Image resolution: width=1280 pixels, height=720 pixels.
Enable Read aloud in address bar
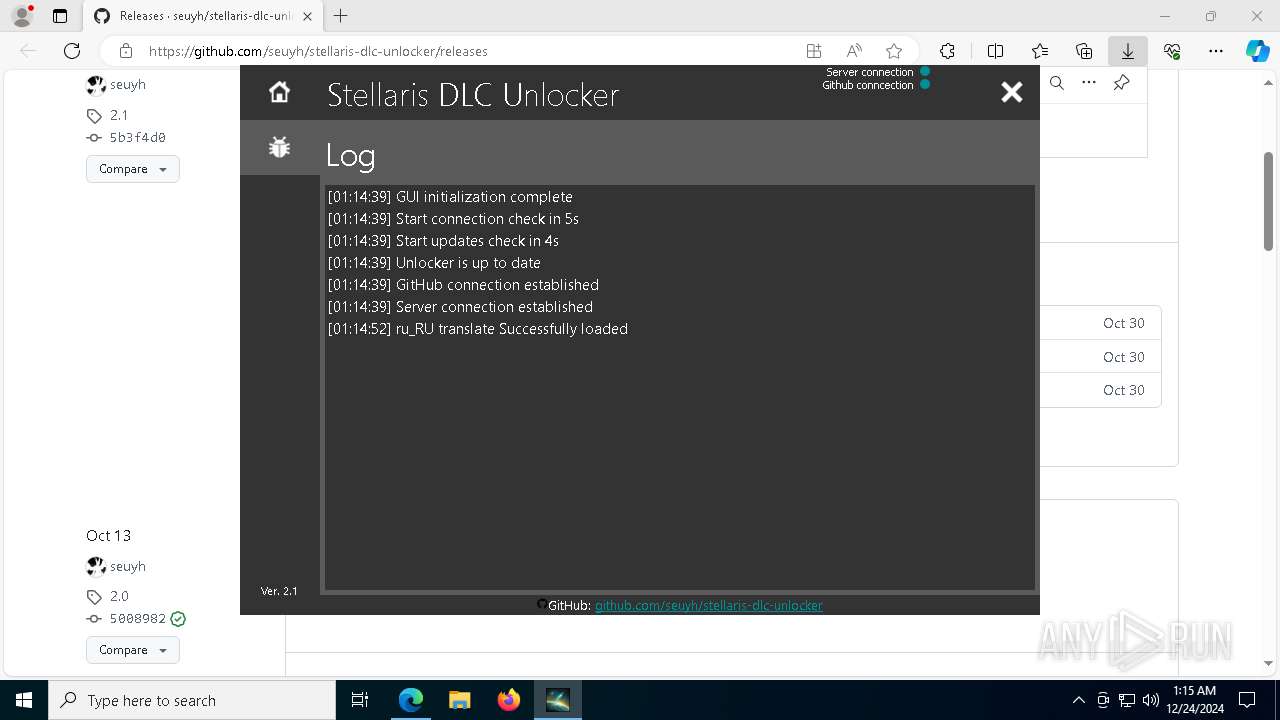pyautogui.click(x=854, y=51)
